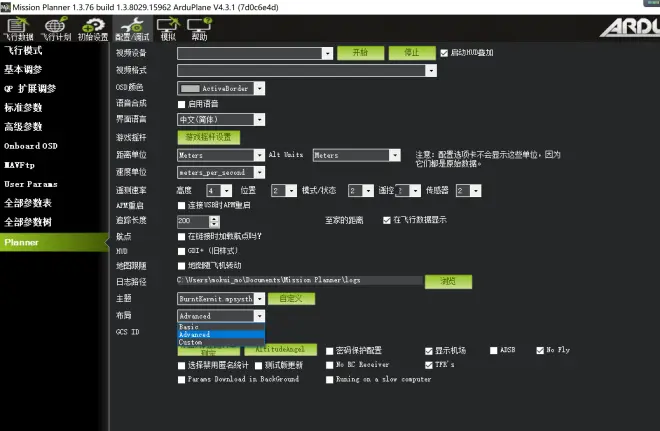Enable Running on a slow computer checkbox
This screenshot has width=660, height=431.
tap(330, 380)
